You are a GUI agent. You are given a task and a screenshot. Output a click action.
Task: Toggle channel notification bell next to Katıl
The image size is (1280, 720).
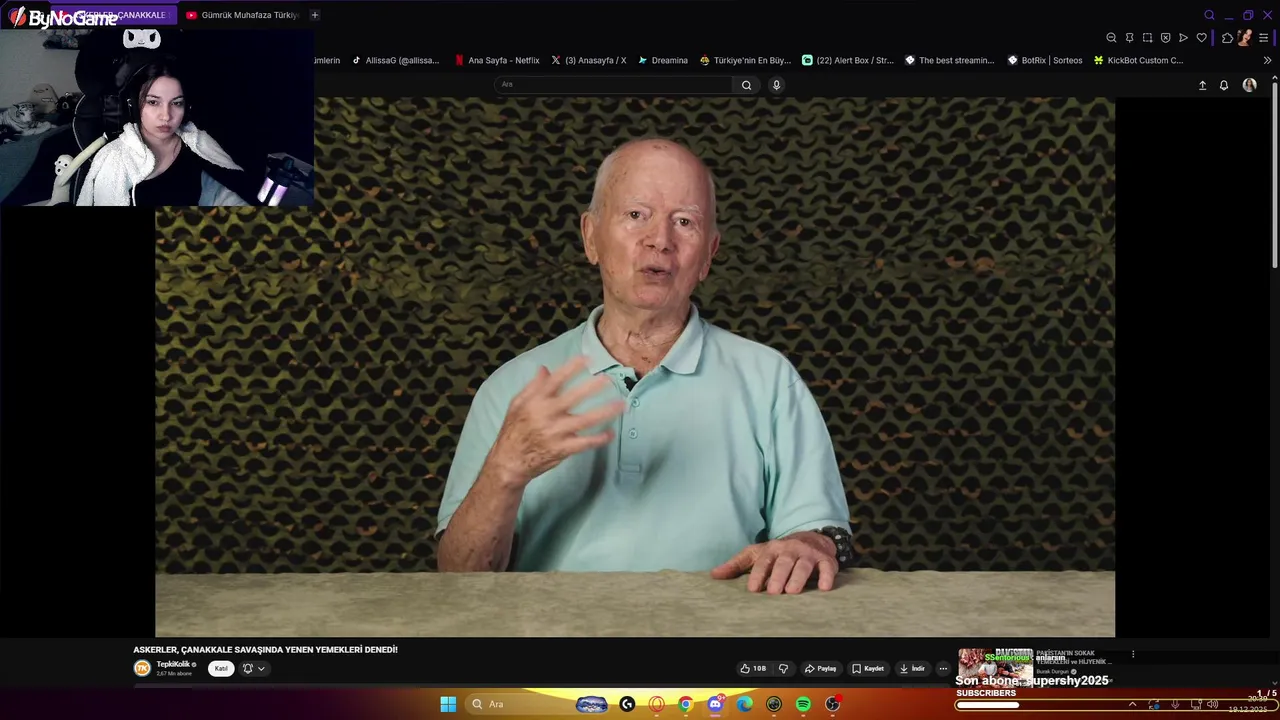point(248,668)
